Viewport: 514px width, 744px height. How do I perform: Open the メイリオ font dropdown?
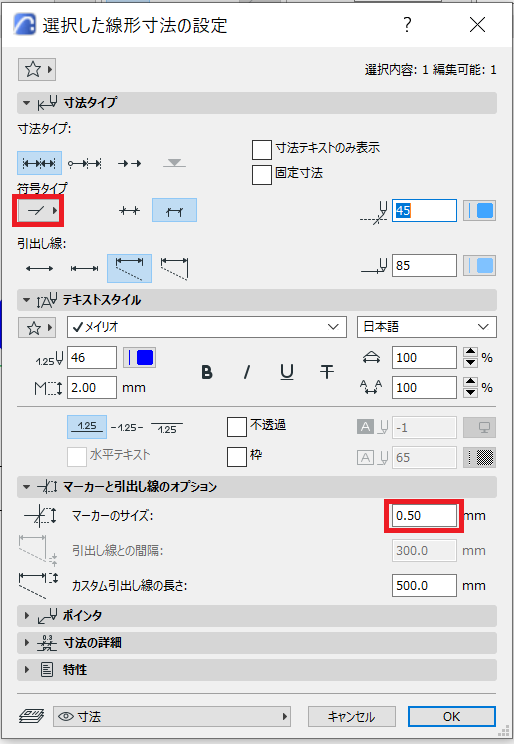coord(206,327)
